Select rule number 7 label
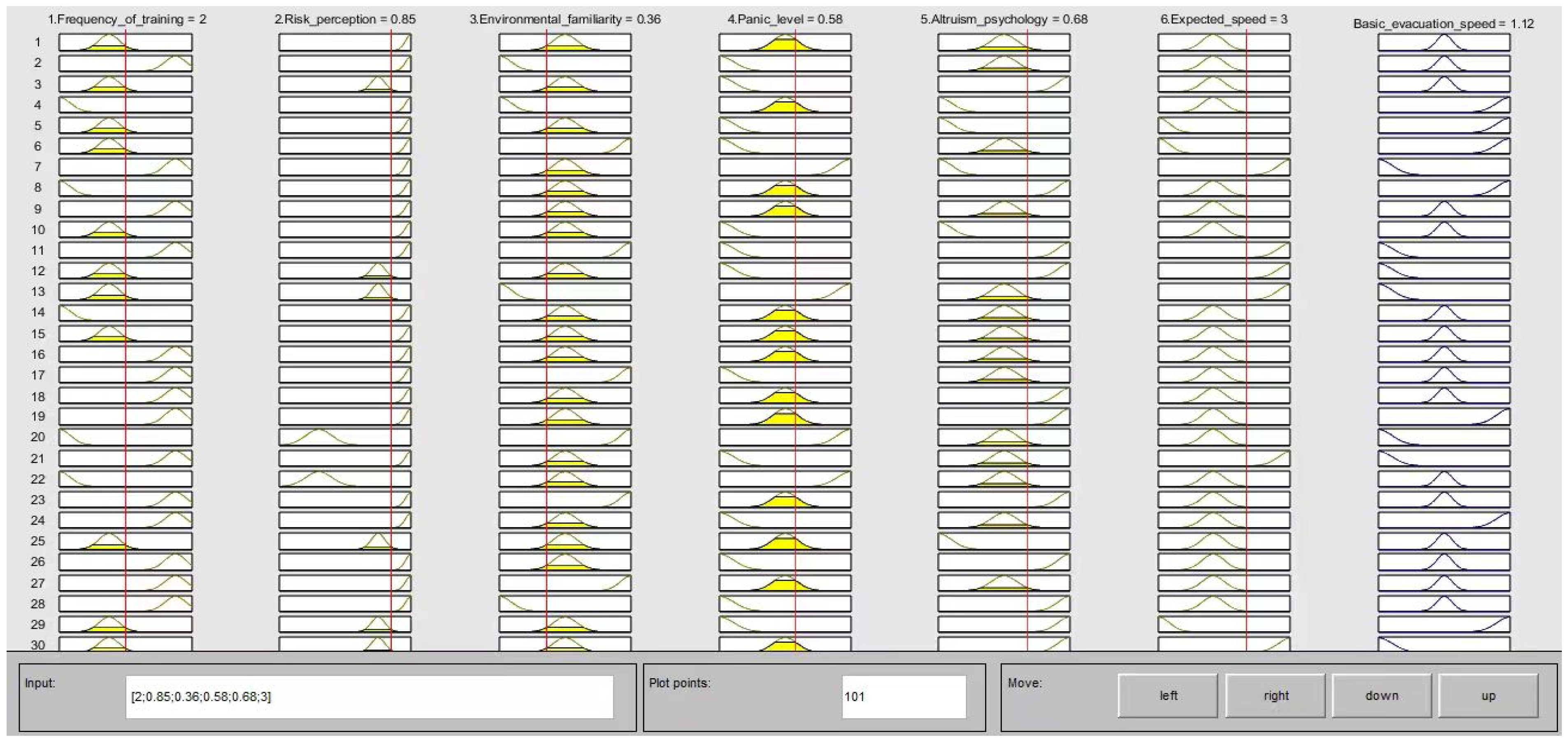Screen dimensions: 1568x744 38,167
